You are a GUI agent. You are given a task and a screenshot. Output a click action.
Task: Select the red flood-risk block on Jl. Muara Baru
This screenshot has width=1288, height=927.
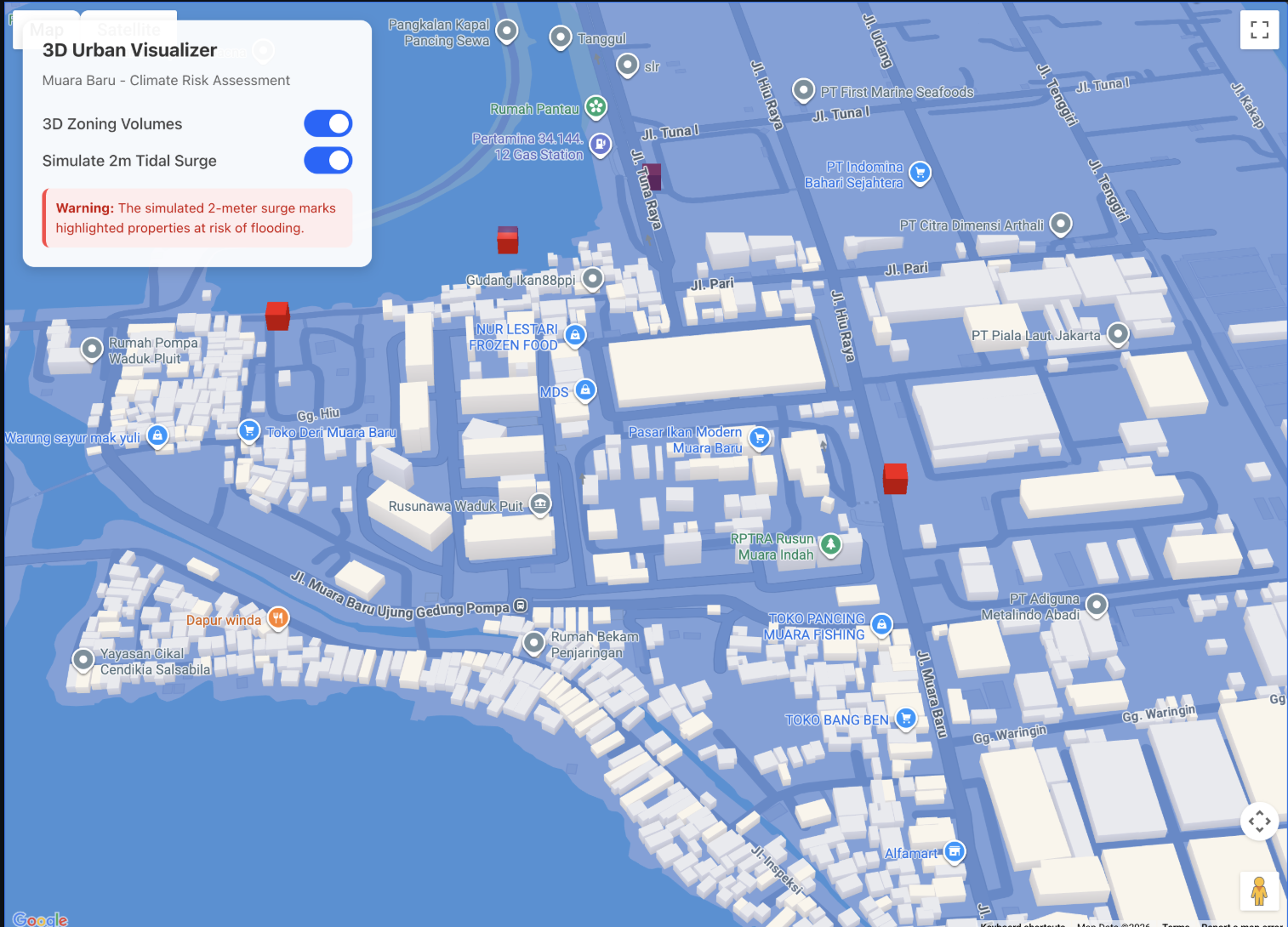[x=895, y=479]
